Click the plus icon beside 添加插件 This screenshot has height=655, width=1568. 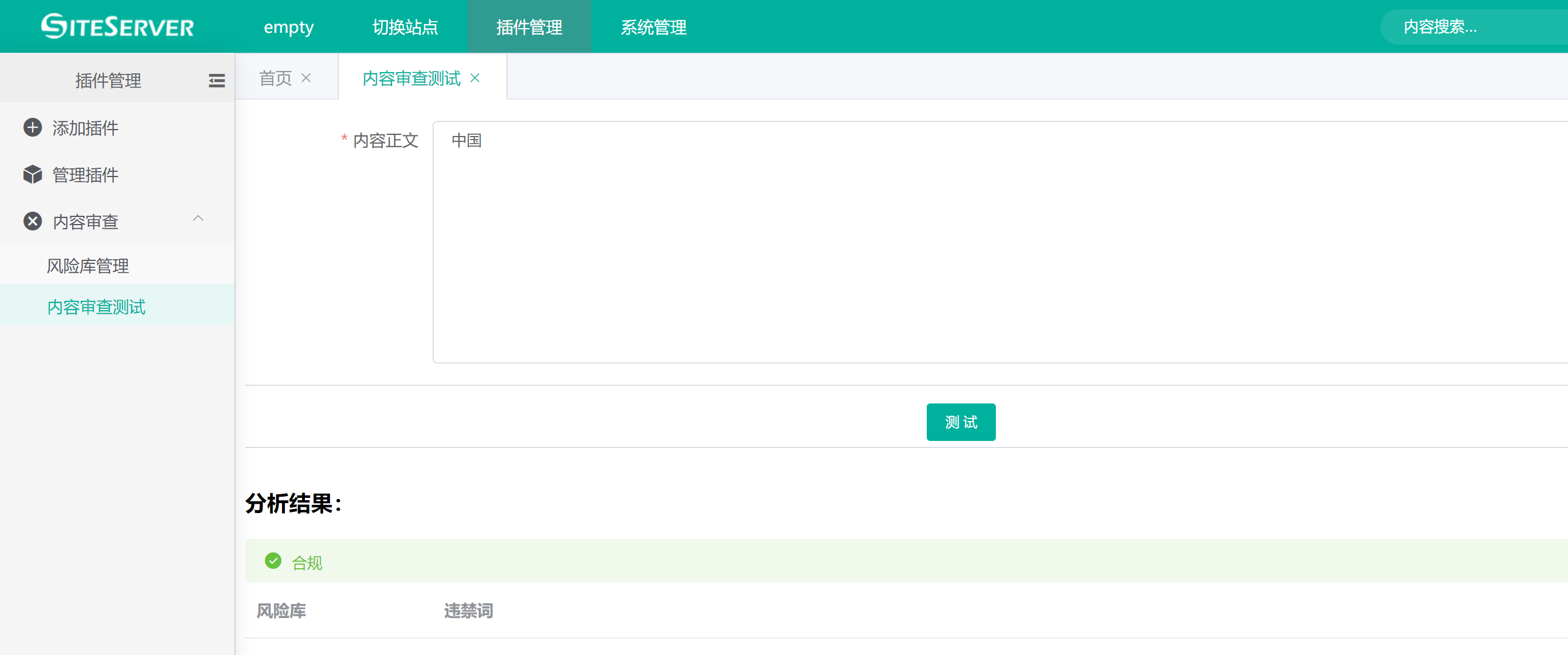[32, 127]
